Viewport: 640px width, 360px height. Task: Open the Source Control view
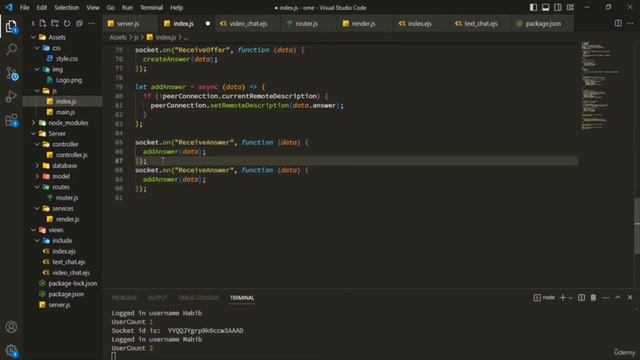click(11, 73)
